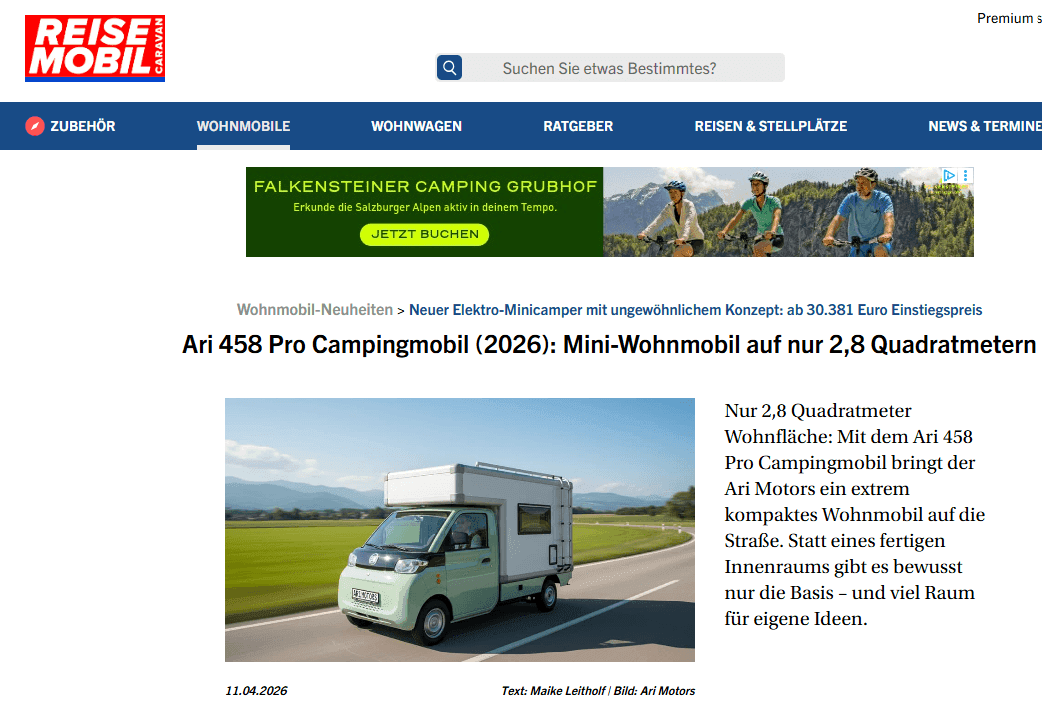Click the Falkensteiner Camping Grubhof ad heading

pyautogui.click(x=425, y=186)
